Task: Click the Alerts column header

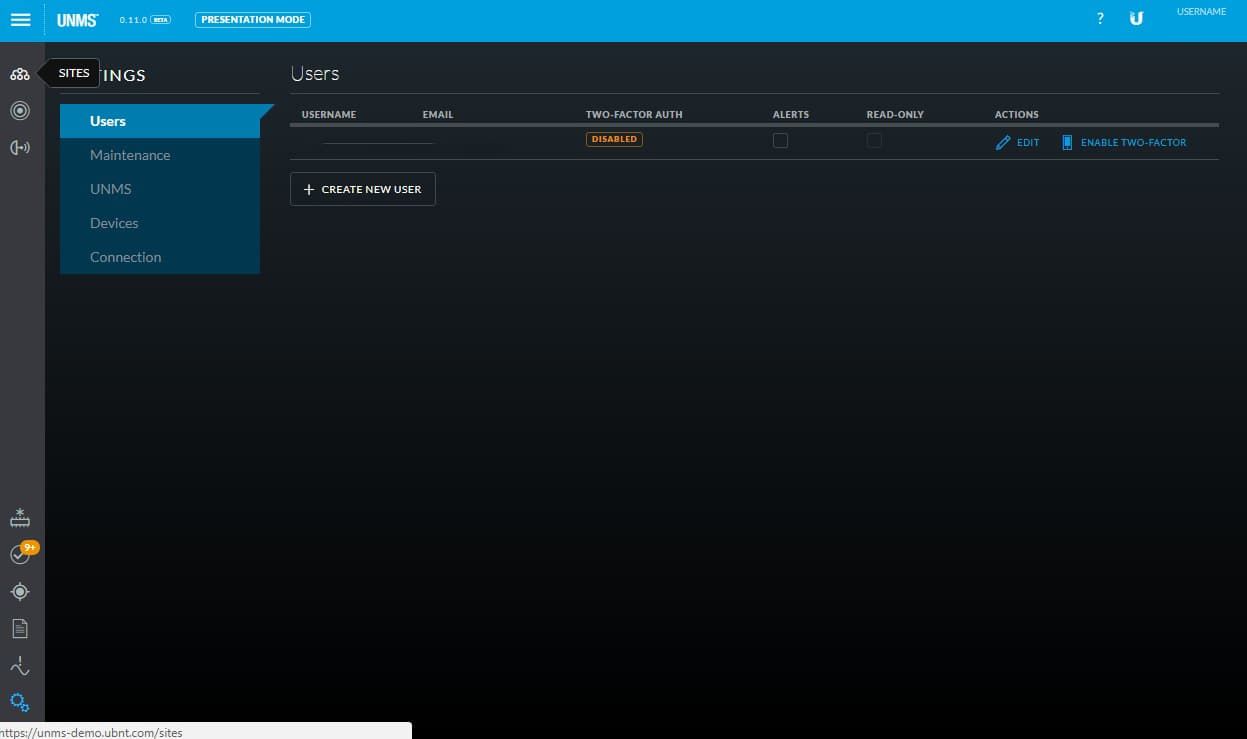Action: point(791,115)
